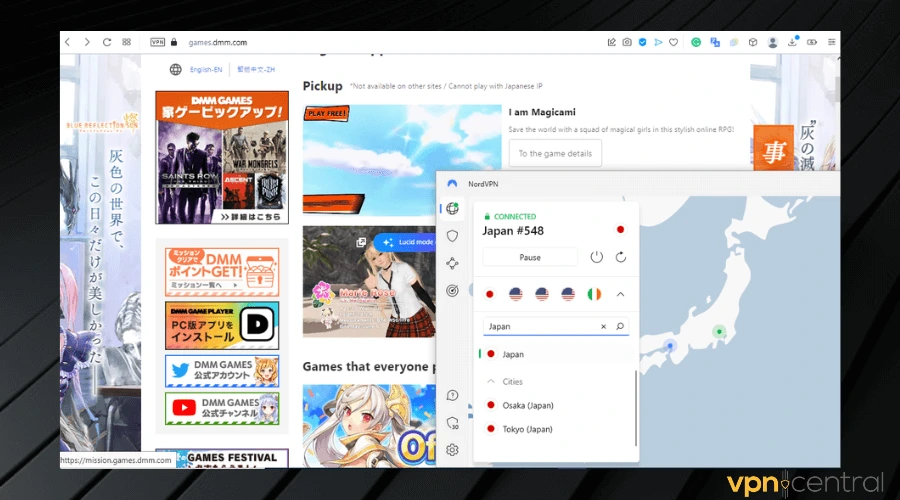Take a snapshot with the camera icon
The image size is (900, 500).
[x=627, y=42]
